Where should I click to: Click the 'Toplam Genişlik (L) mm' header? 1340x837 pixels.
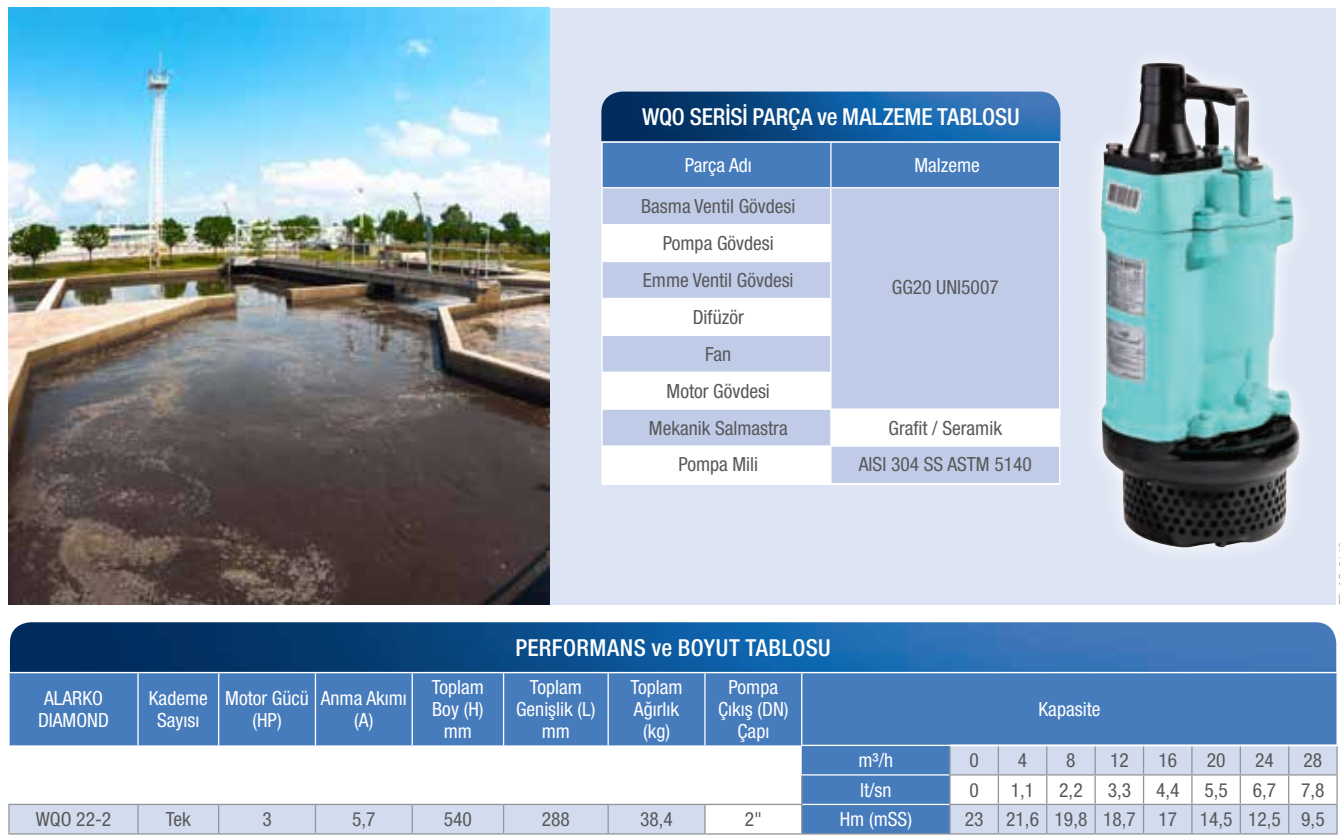[556, 709]
